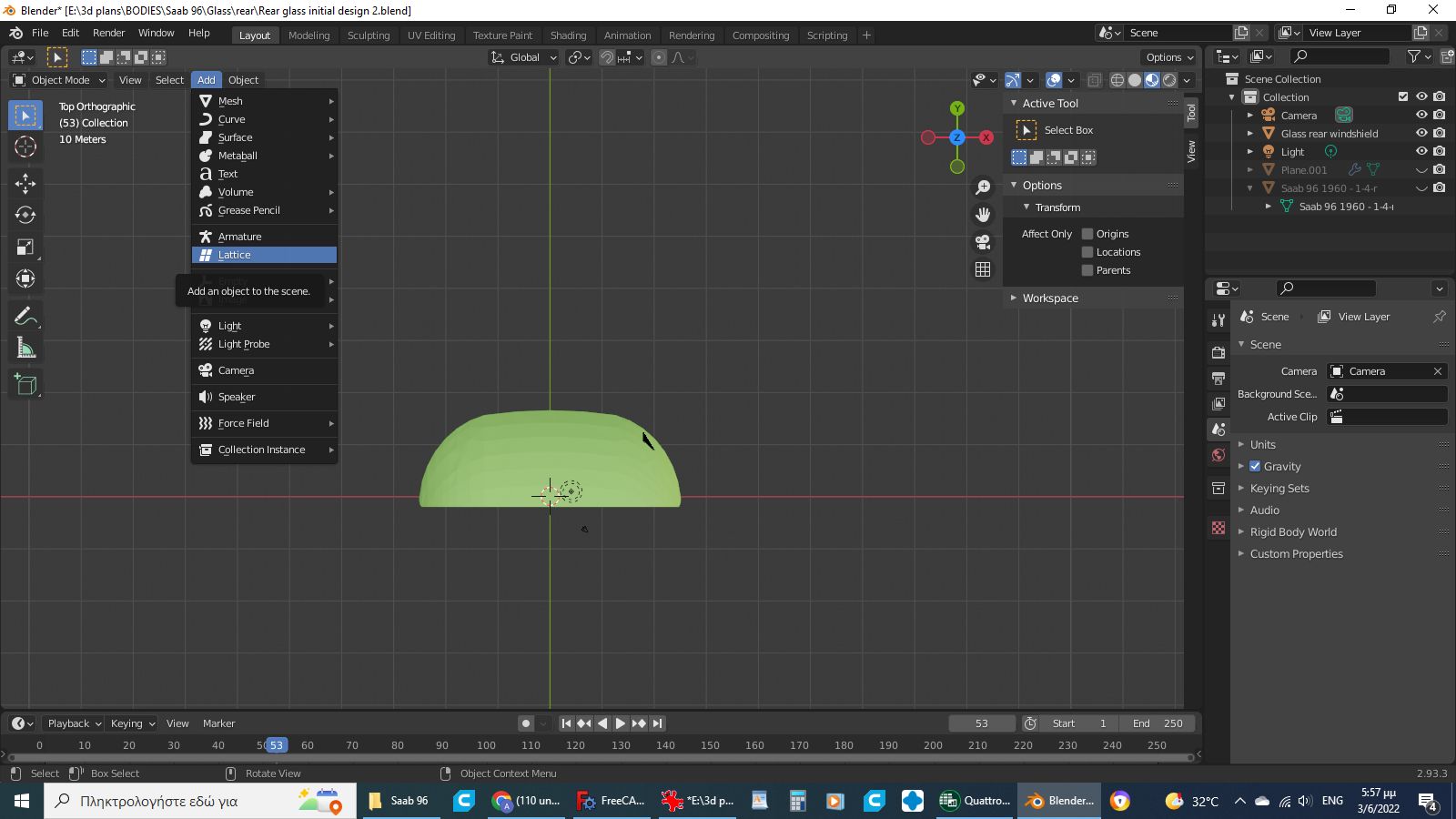Switch to the Sculpting workspace tab
This screenshot has width=1456, height=819.
[368, 35]
